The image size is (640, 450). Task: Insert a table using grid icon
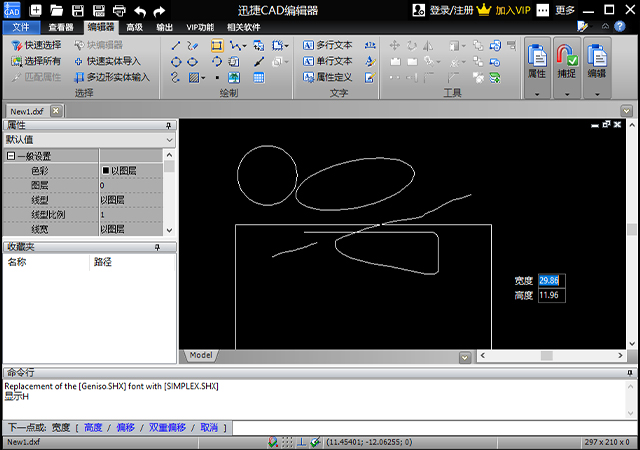(x=258, y=77)
